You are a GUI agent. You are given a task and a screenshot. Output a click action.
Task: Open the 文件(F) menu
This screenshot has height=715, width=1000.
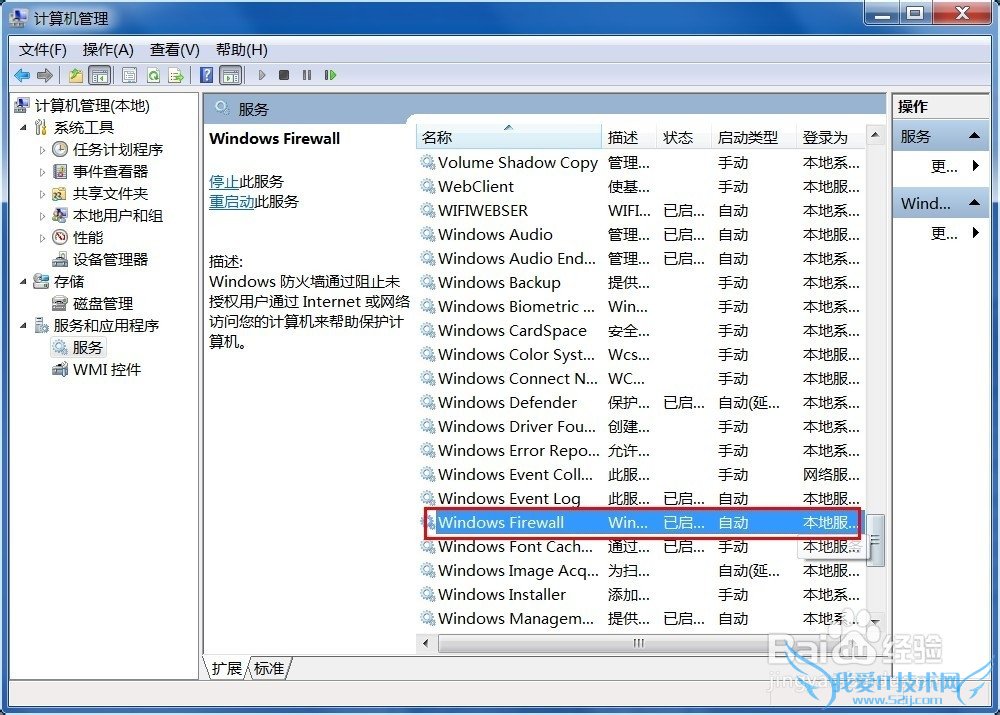tap(43, 50)
